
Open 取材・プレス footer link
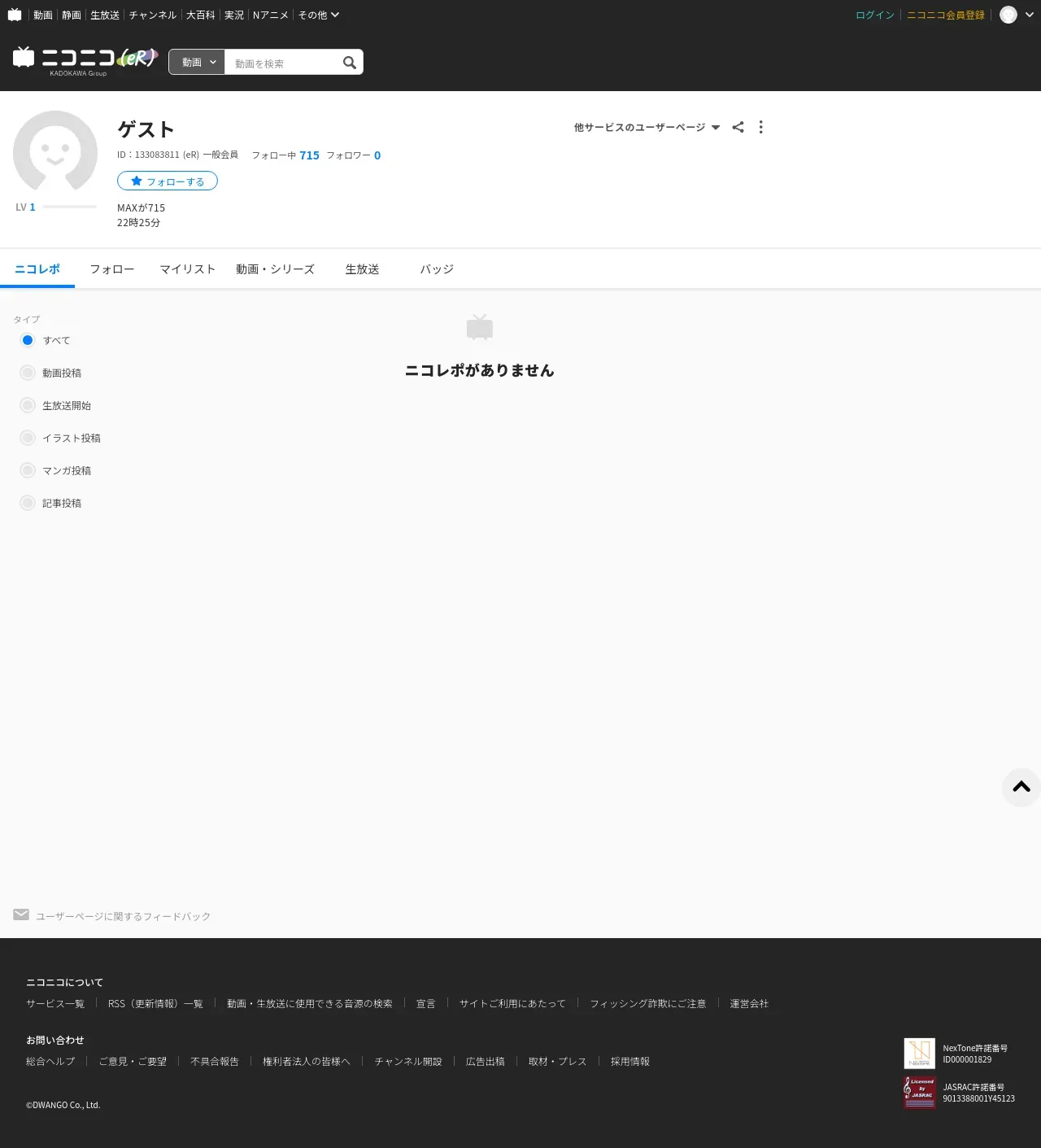(558, 1061)
